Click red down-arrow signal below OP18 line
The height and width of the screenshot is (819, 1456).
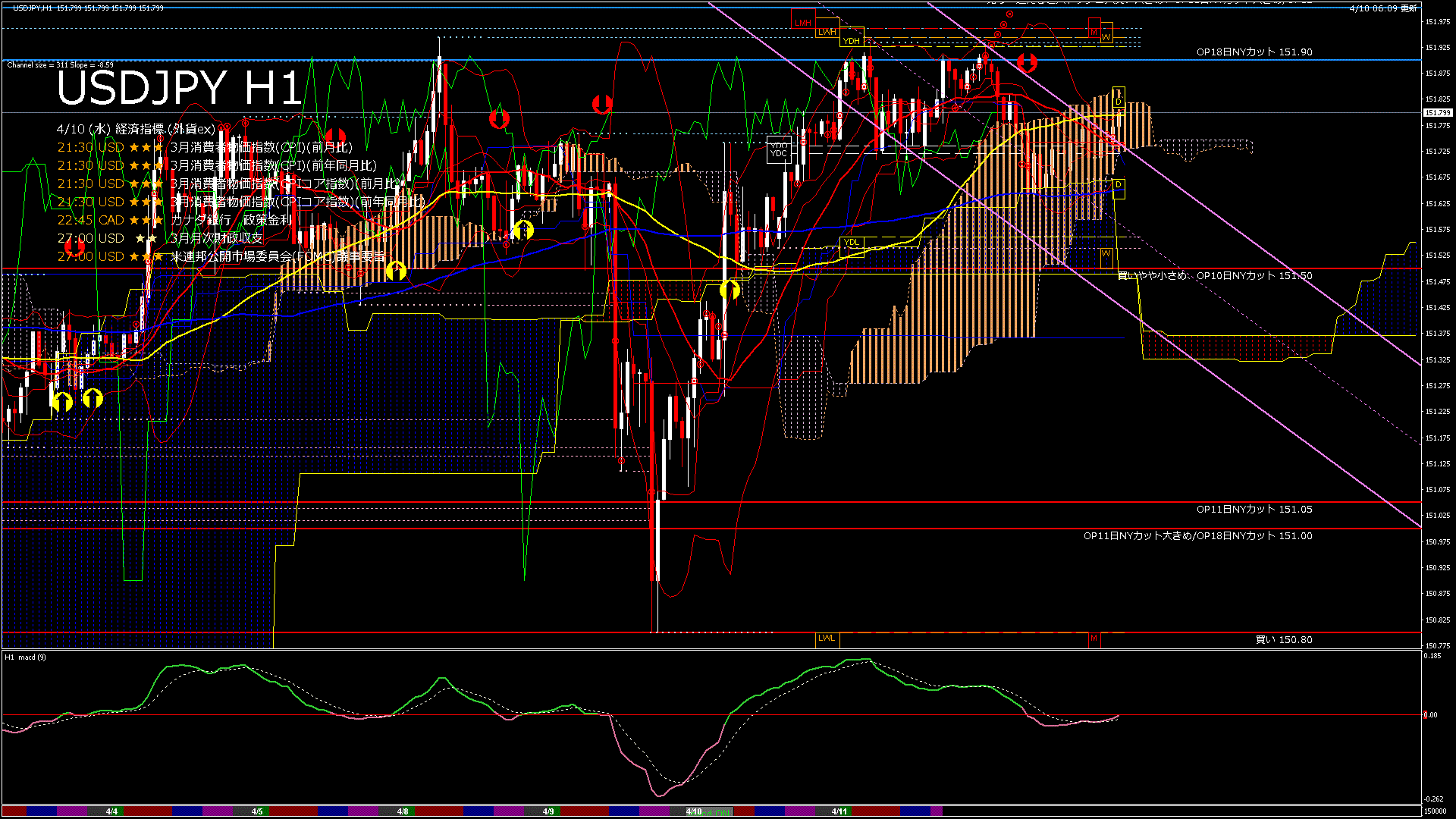pos(1027,62)
